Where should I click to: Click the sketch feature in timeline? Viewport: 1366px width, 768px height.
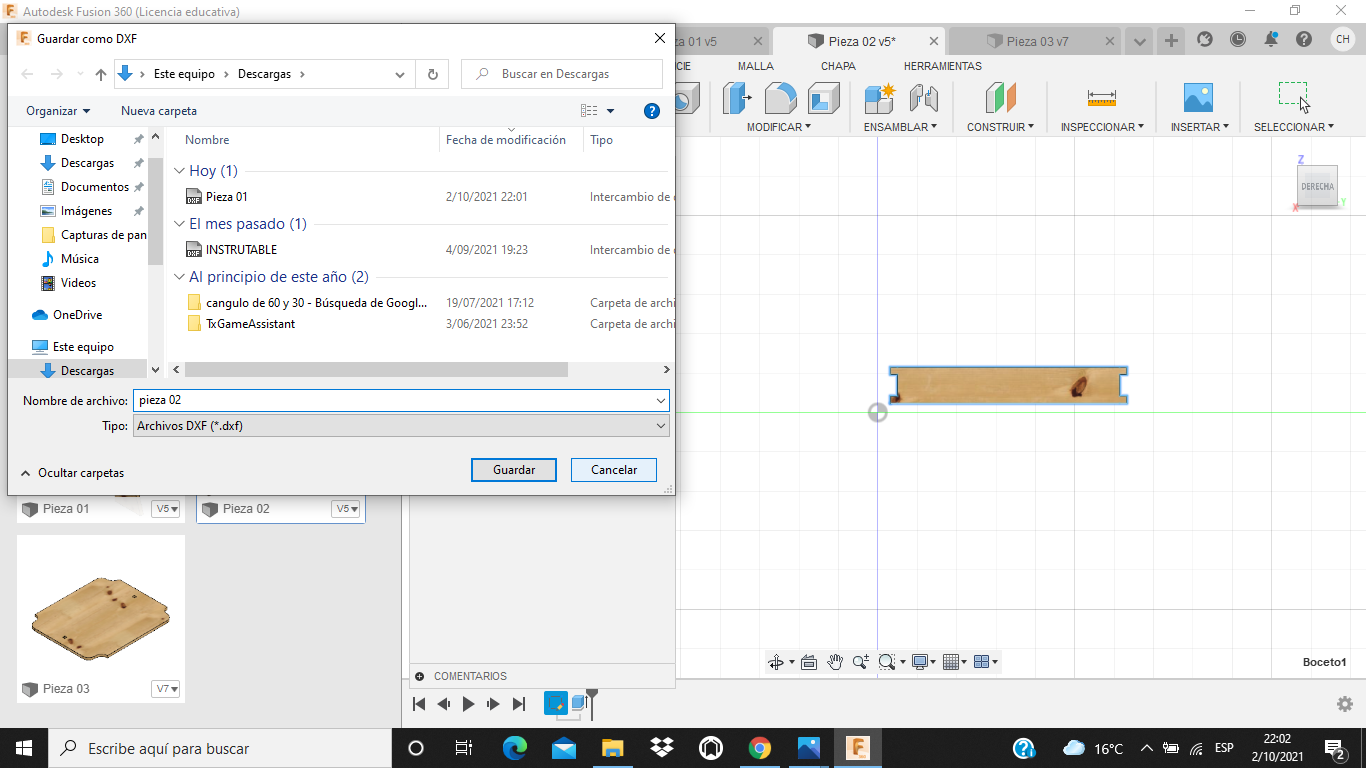(555, 703)
